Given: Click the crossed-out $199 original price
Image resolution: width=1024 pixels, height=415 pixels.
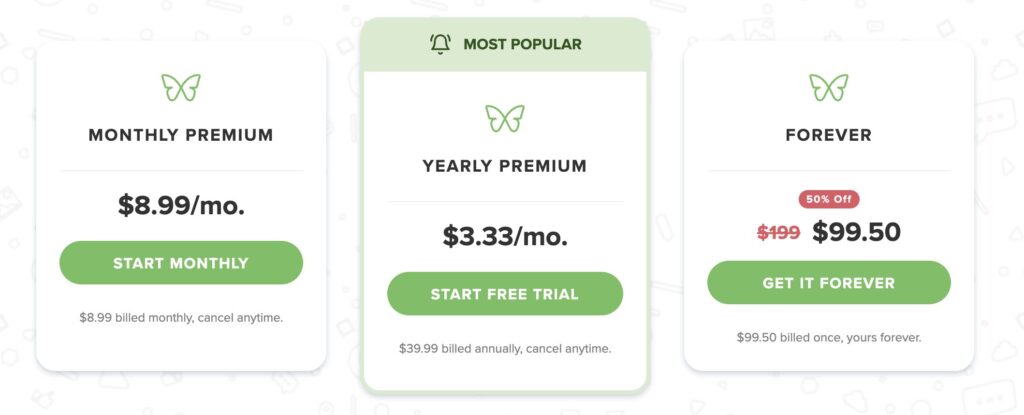Looking at the screenshot, I should [x=778, y=233].
